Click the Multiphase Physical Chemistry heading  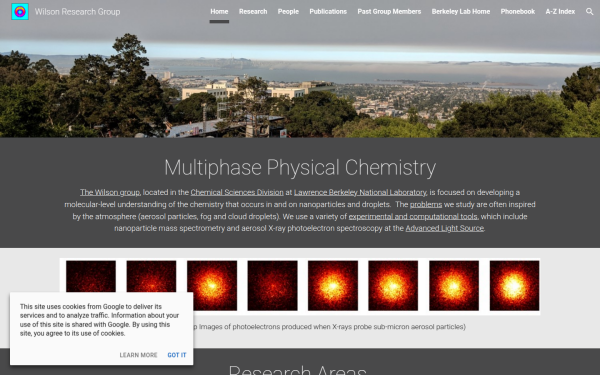tap(300, 168)
